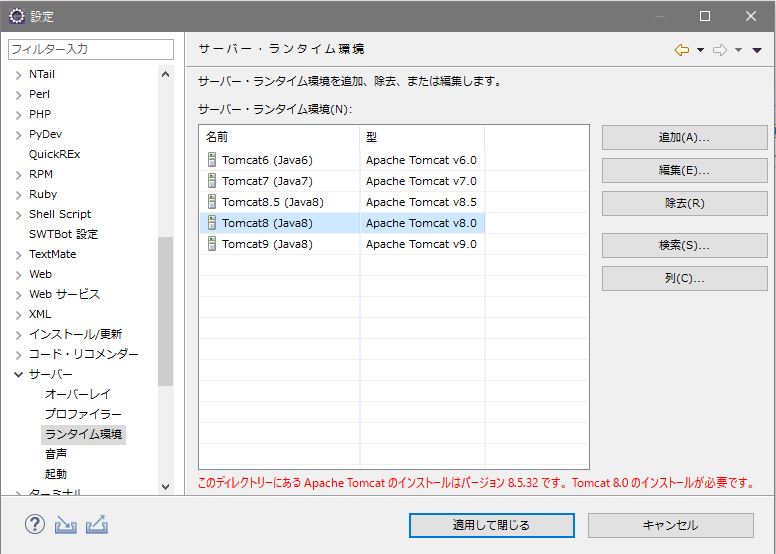
Task: Click the 検索(S)... button
Action: tap(684, 245)
